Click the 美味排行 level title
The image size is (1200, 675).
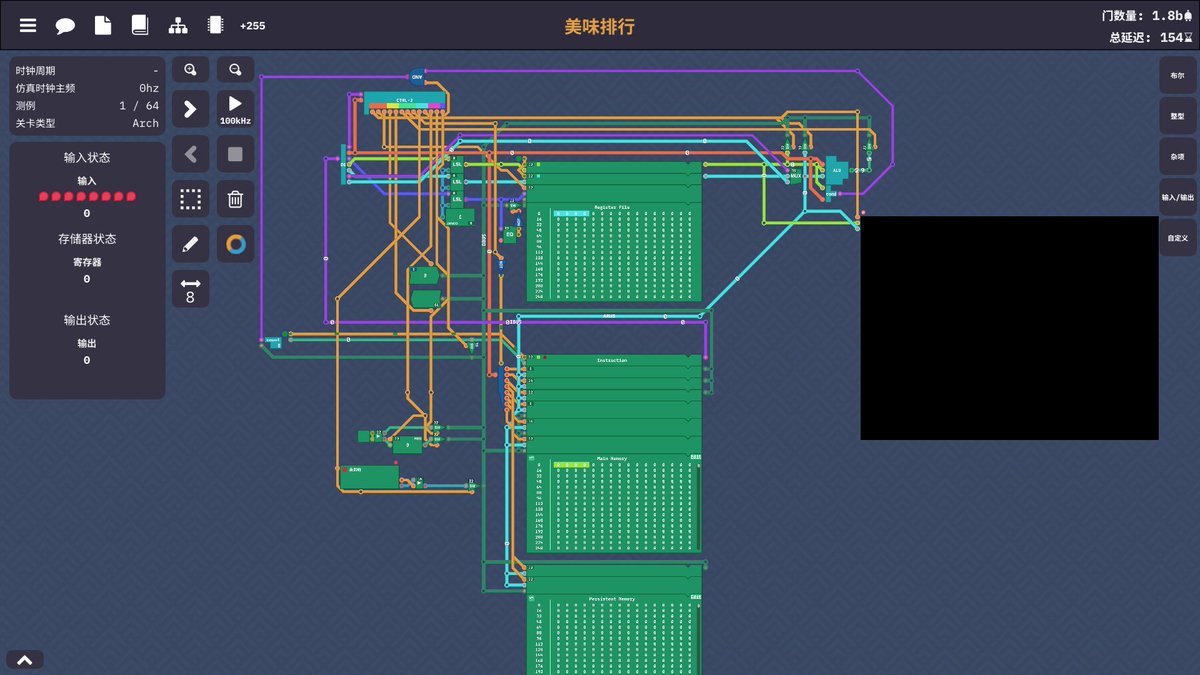tap(599, 27)
